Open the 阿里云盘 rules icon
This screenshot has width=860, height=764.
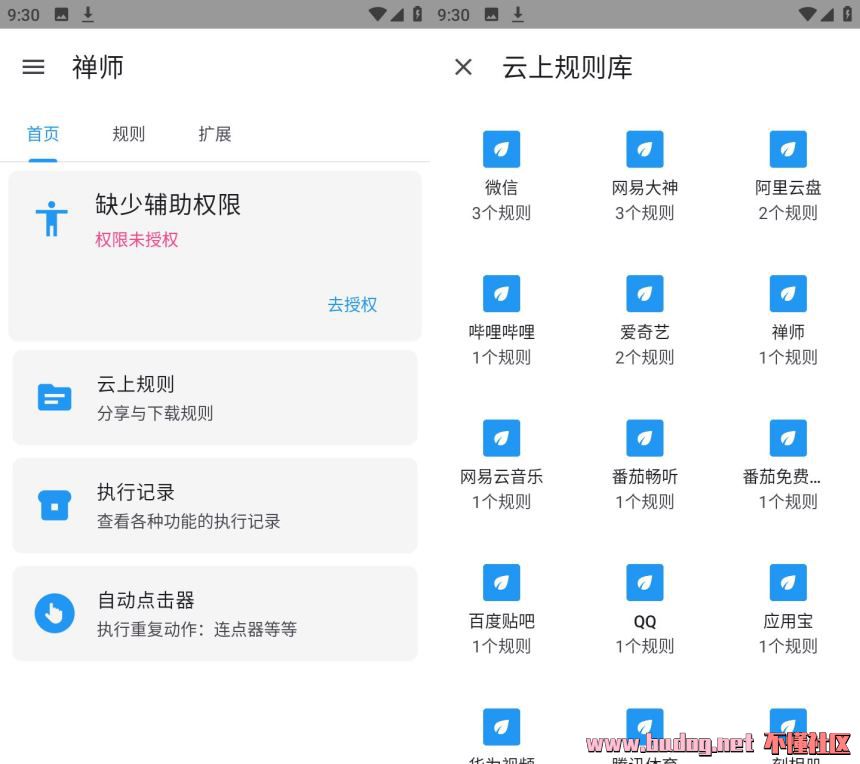[788, 150]
